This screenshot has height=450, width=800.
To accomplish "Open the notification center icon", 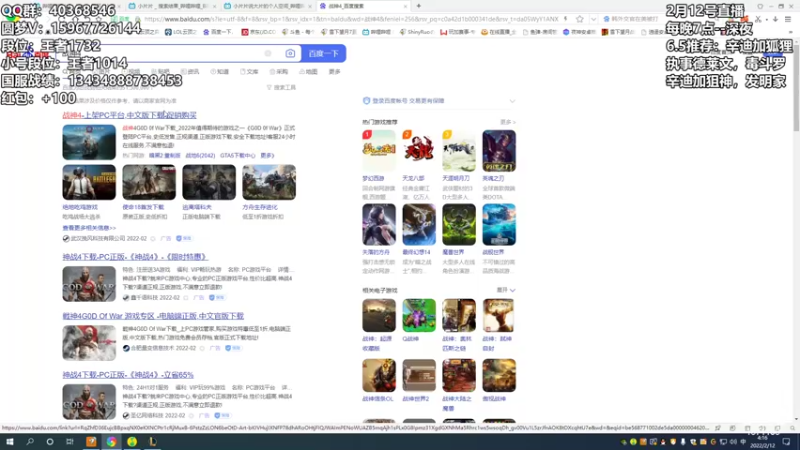I will coord(786,442).
